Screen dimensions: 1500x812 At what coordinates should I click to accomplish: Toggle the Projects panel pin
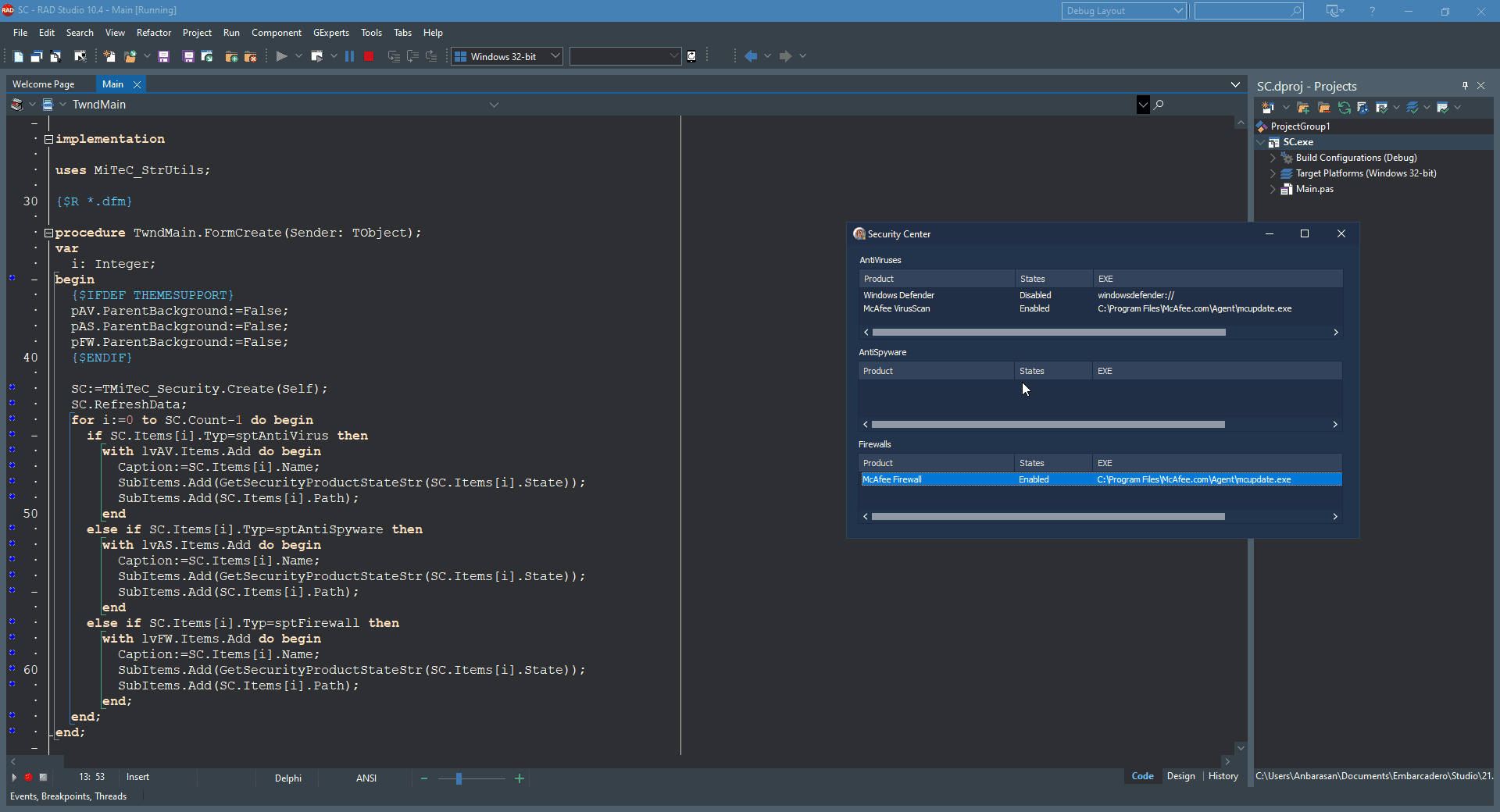(1465, 86)
